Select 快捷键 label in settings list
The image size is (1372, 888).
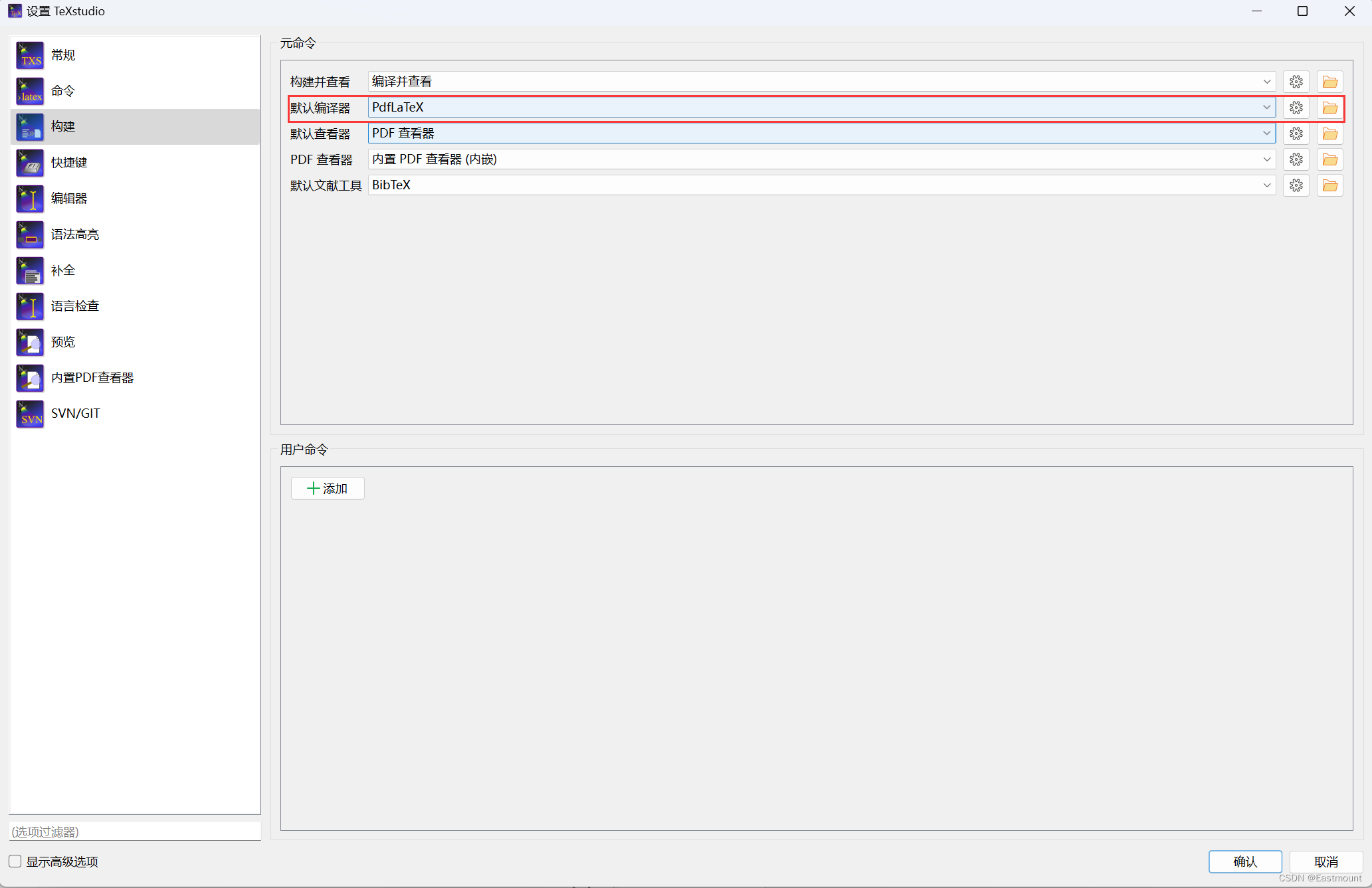coord(69,163)
